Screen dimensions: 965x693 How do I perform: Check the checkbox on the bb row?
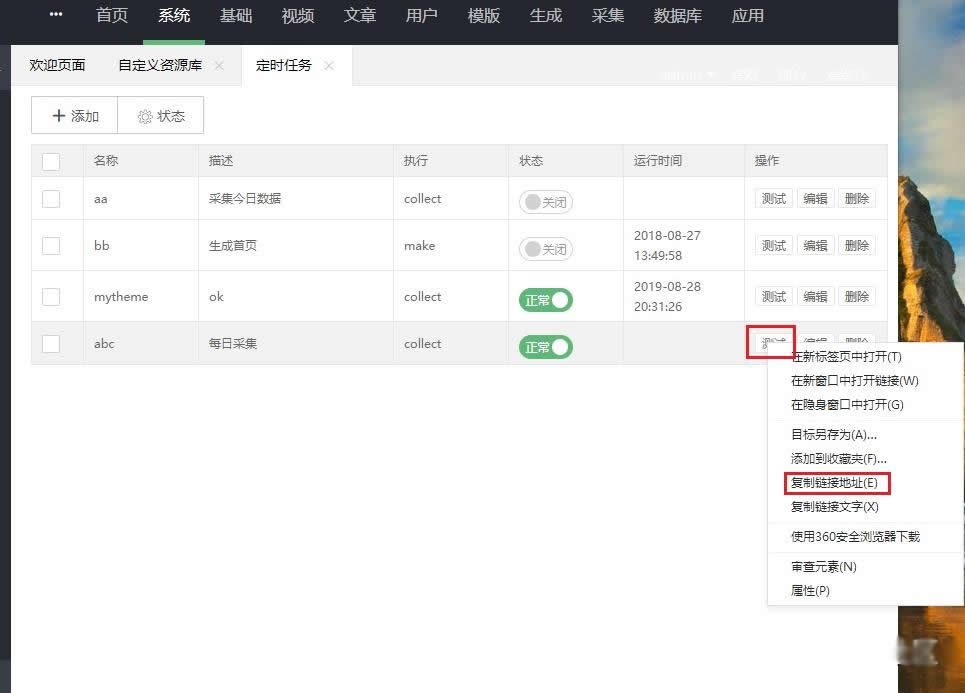pyautogui.click(x=51, y=245)
